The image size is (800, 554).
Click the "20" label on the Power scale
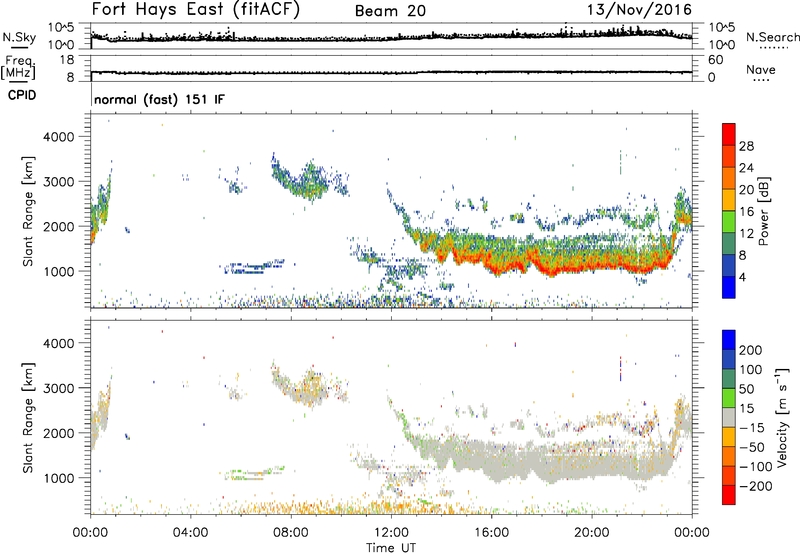click(746, 190)
